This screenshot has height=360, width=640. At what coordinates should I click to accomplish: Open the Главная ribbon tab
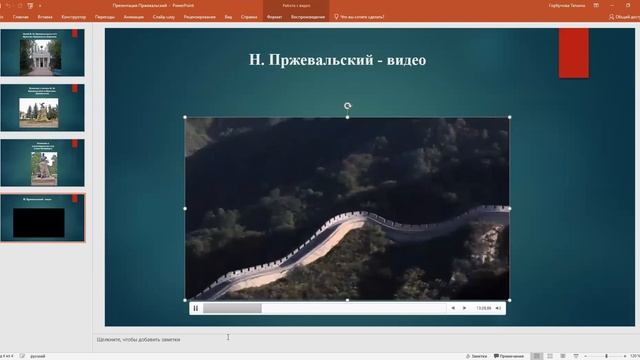[21, 17]
